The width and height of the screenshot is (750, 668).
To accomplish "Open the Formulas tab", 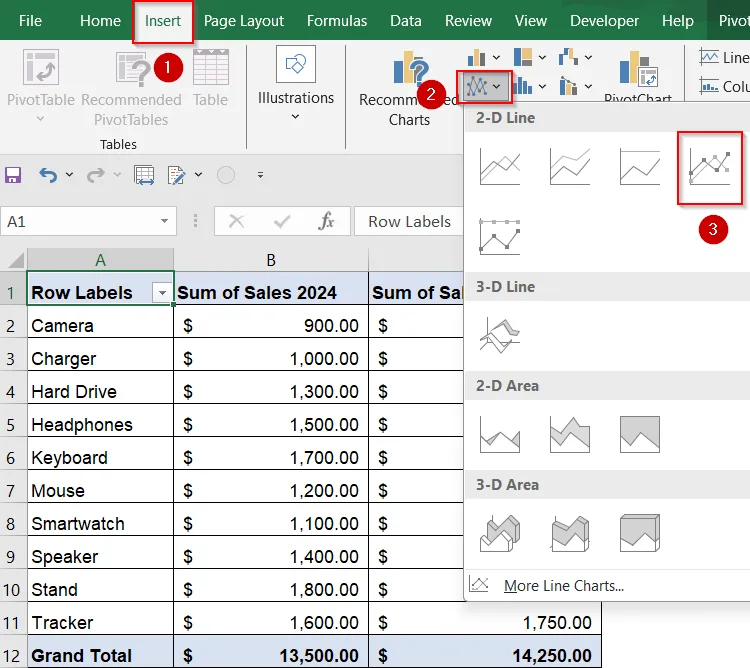I will [337, 21].
